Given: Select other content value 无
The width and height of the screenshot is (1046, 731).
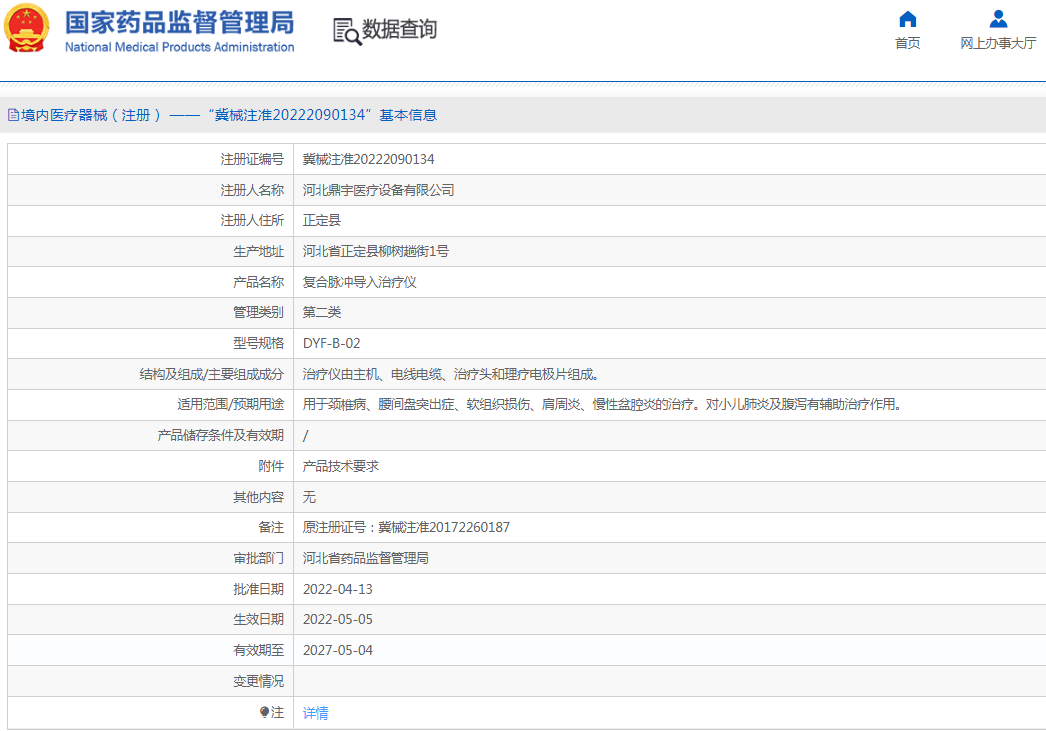Looking at the screenshot, I should (309, 497).
